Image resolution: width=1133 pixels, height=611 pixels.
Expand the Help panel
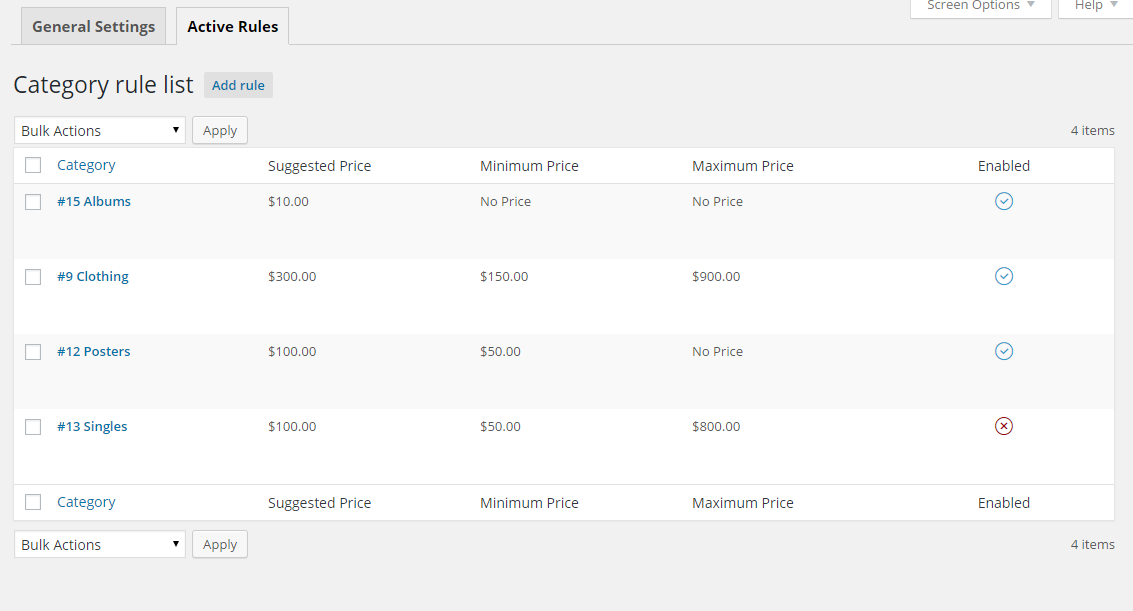(x=1096, y=6)
